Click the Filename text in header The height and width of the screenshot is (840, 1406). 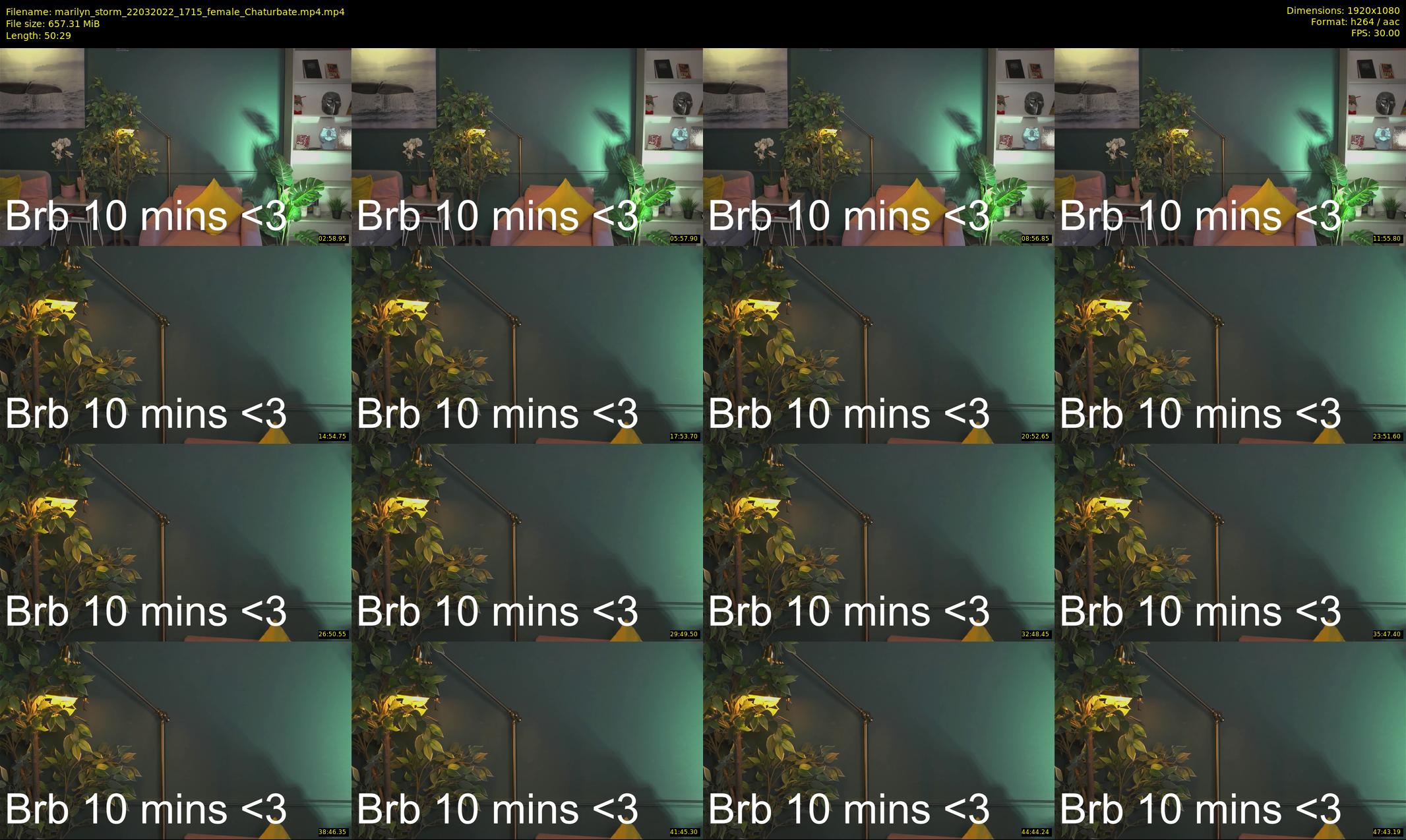point(175,12)
